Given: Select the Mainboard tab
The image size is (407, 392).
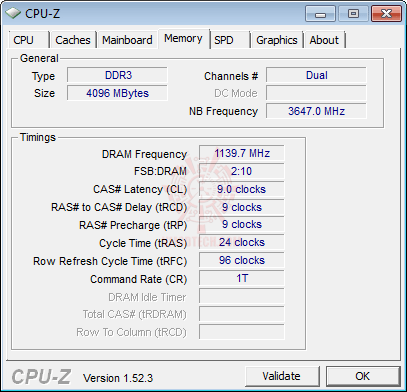Looking at the screenshot, I should 127,40.
